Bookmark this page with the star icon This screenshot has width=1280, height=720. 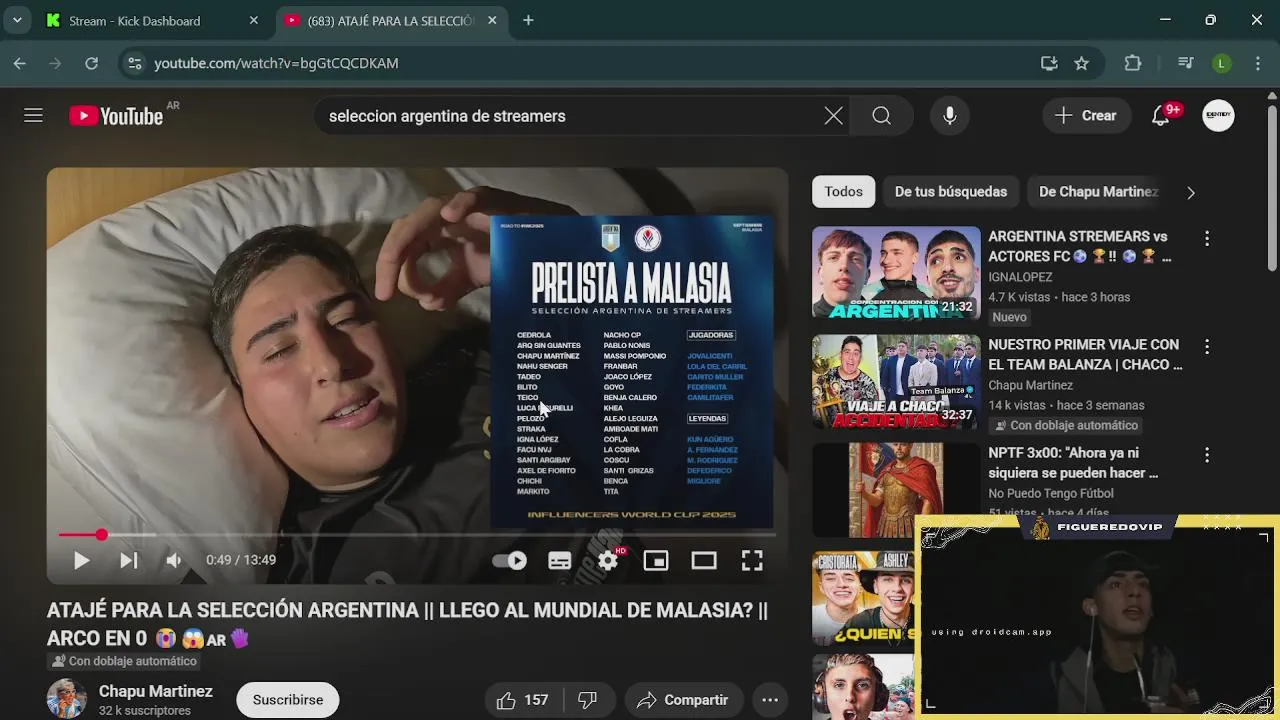(1081, 63)
